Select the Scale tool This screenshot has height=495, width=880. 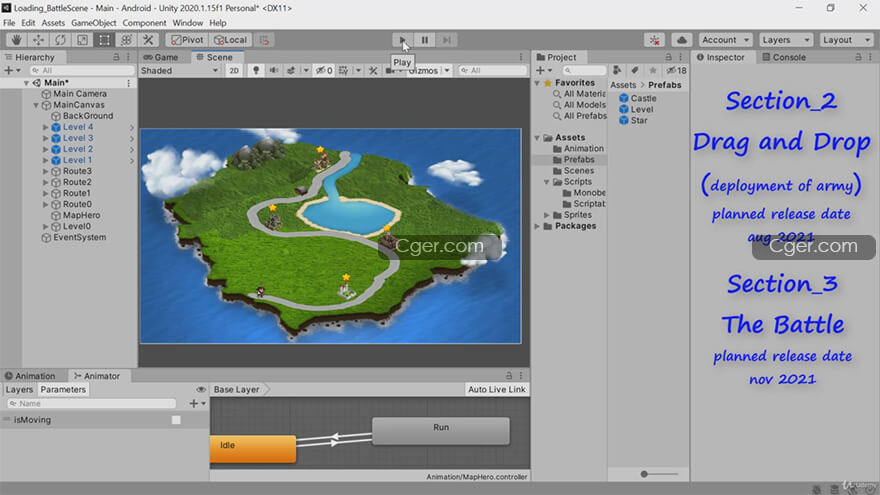(82, 40)
